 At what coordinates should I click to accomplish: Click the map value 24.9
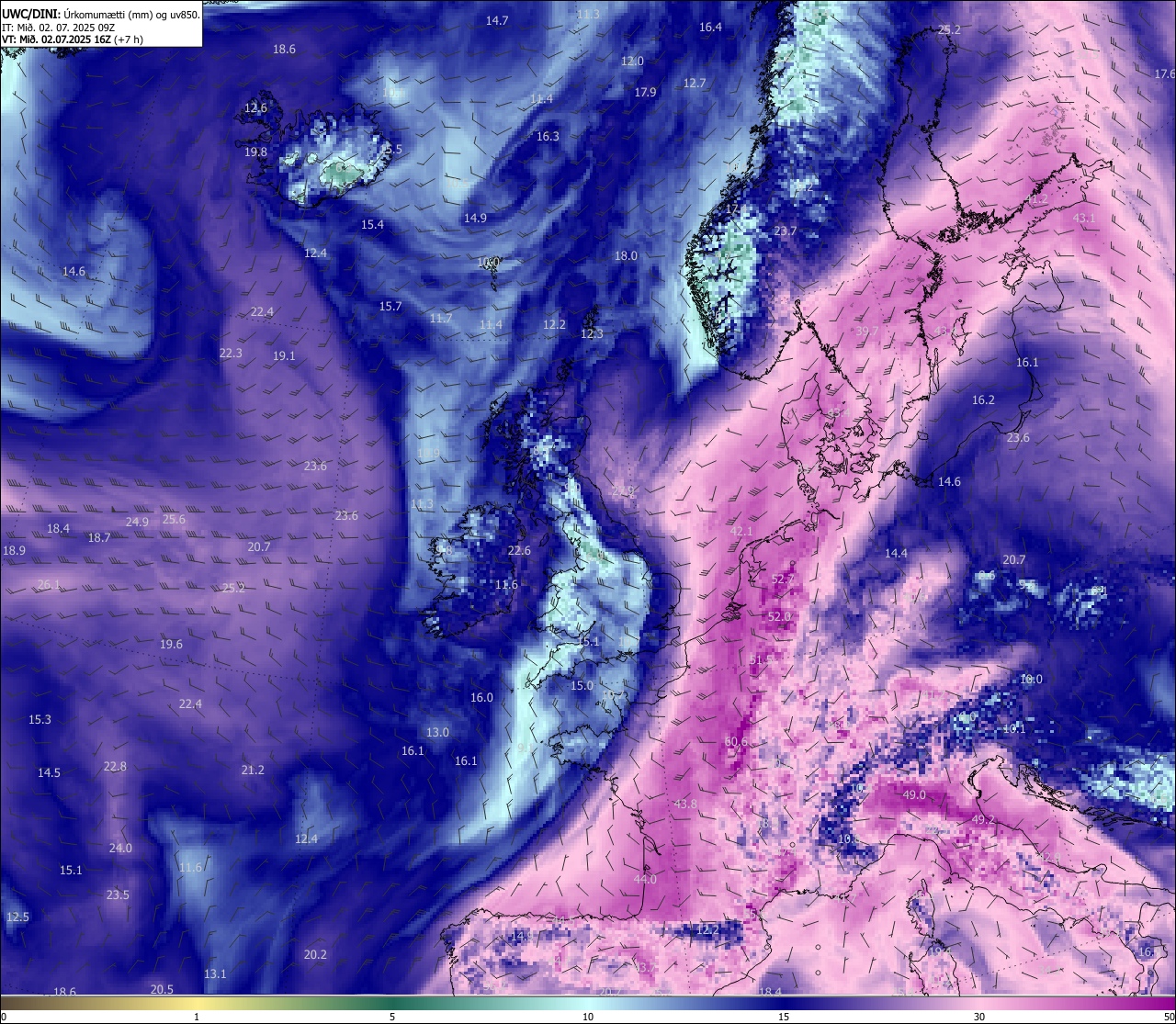[x=137, y=523]
